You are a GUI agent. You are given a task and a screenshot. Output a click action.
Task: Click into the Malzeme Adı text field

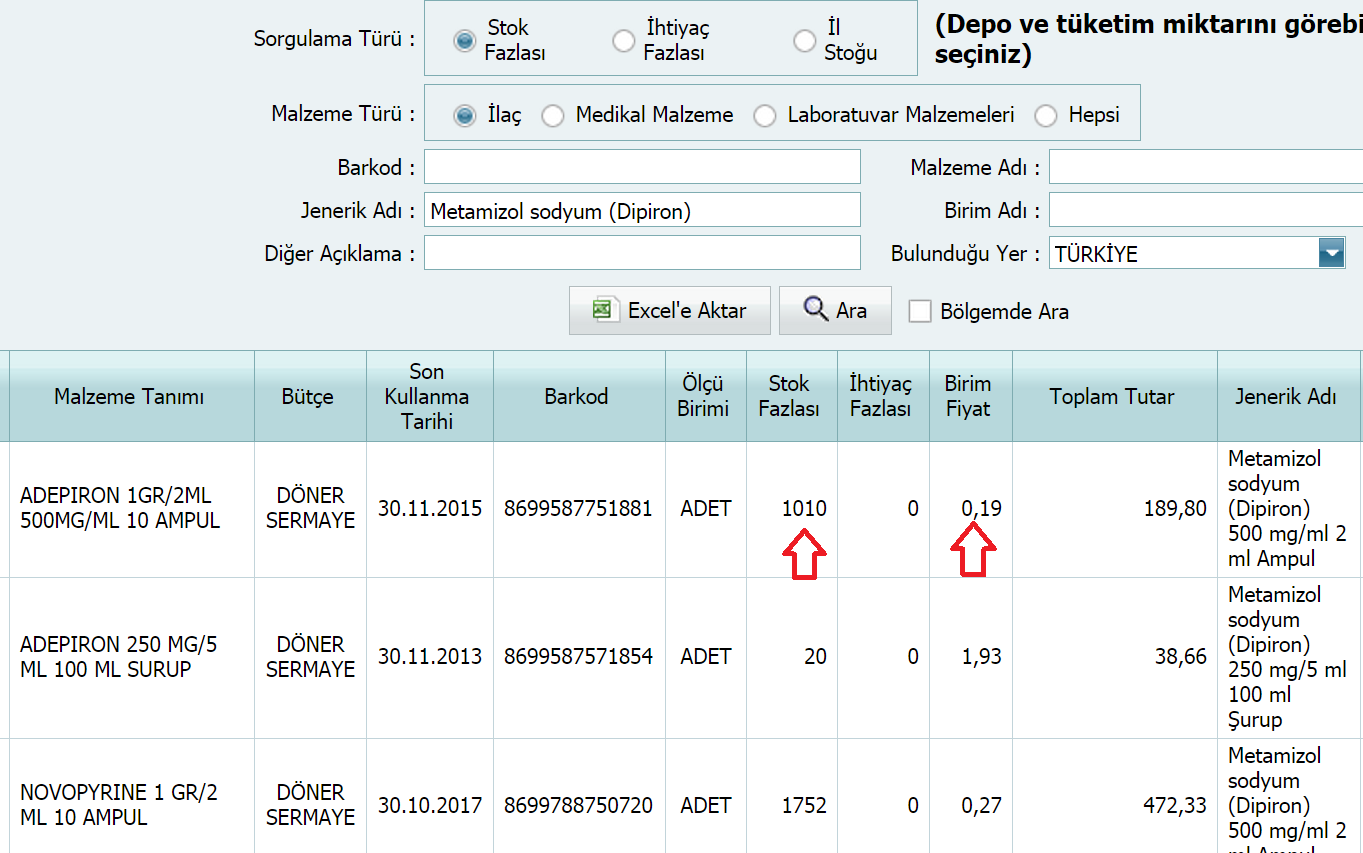pos(1206,167)
